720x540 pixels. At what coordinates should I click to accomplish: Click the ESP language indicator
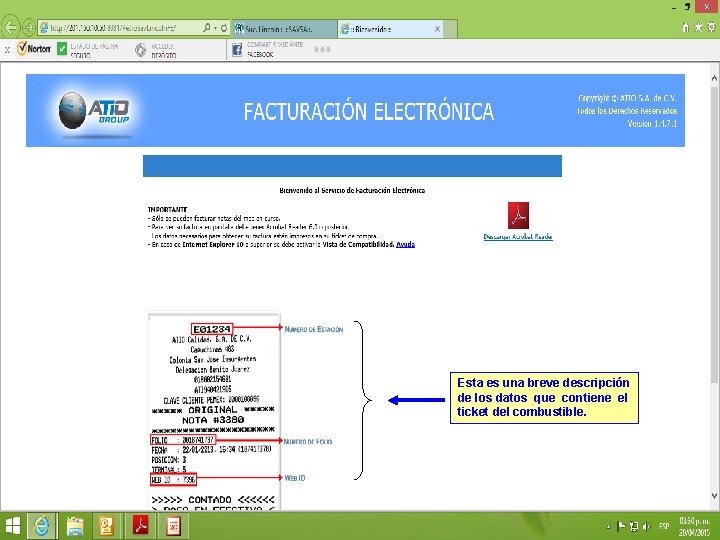coord(664,526)
